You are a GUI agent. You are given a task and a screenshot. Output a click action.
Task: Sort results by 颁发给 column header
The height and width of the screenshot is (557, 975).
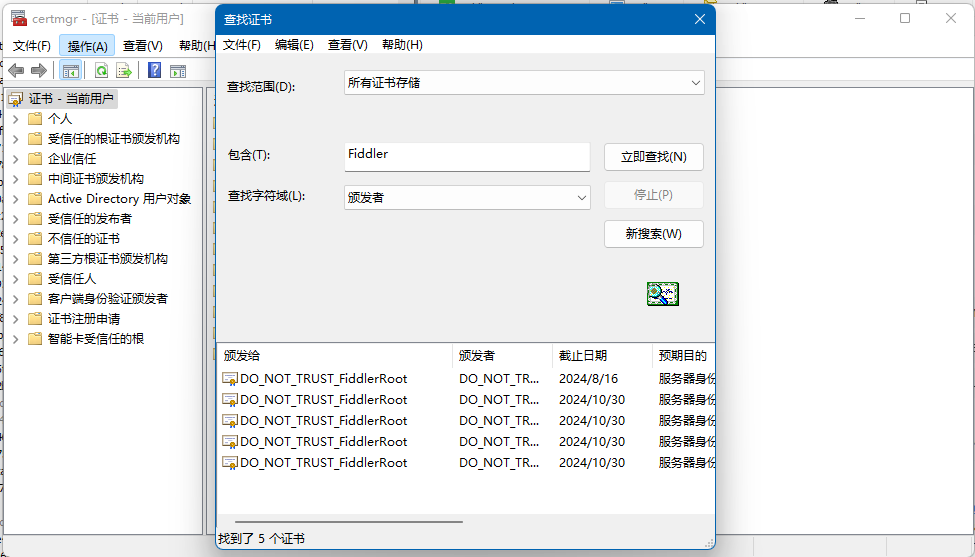(x=335, y=356)
